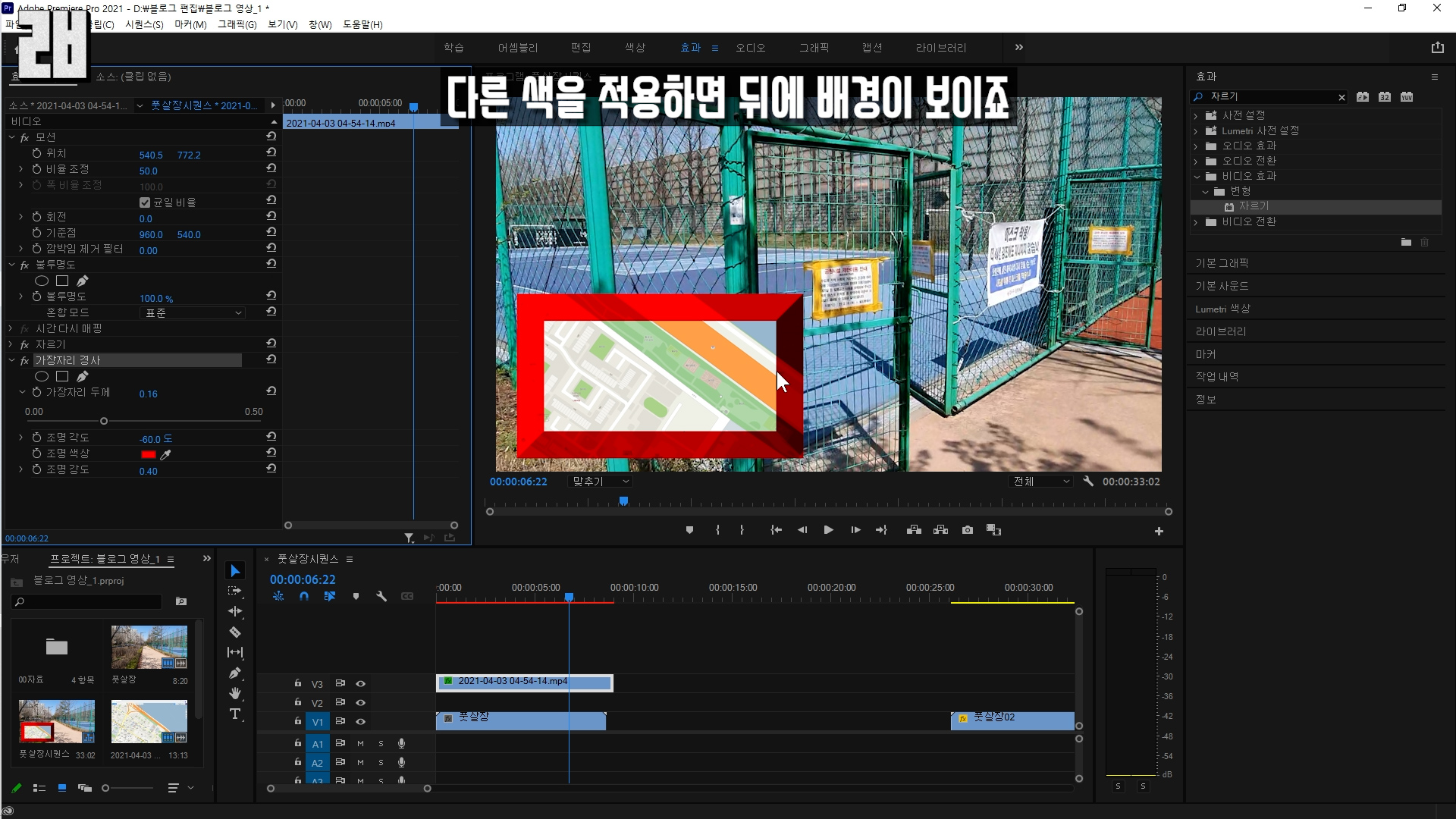Viewport: 1456px width, 819px height.
Task: Select the Razor tool in the tools panel
Action: (235, 632)
